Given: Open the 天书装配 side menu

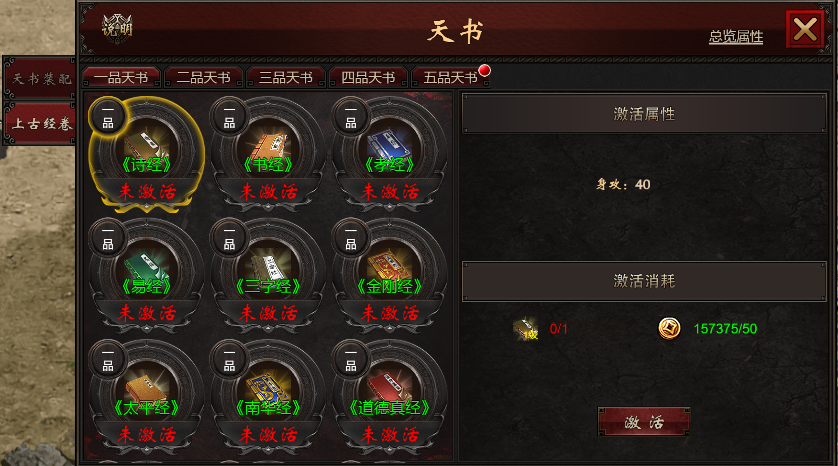Looking at the screenshot, I should pyautogui.click(x=40, y=79).
